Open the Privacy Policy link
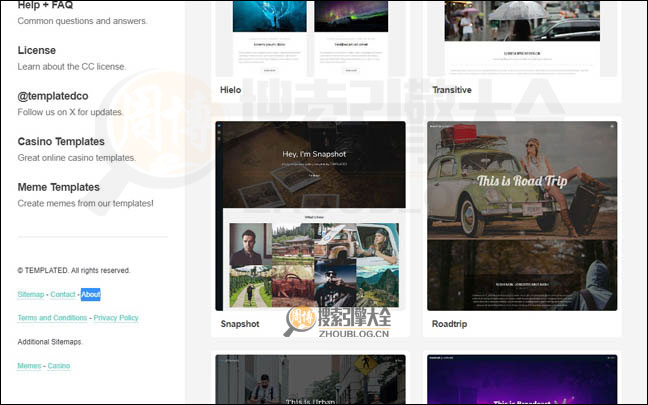This screenshot has width=648, height=405. 116,318
